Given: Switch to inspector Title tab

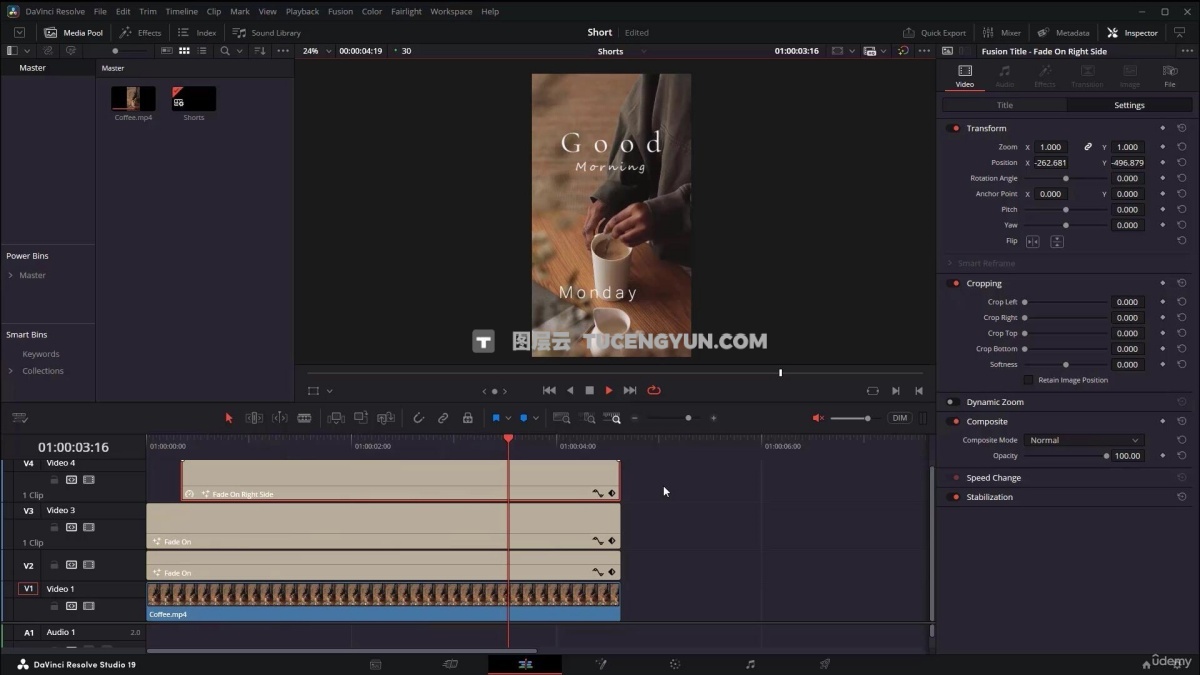Looking at the screenshot, I should [x=1004, y=105].
